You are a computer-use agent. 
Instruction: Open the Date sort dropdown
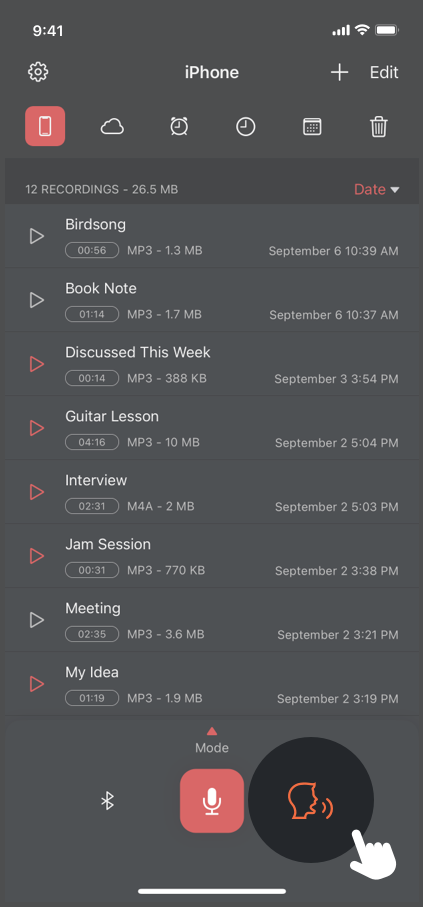377,189
